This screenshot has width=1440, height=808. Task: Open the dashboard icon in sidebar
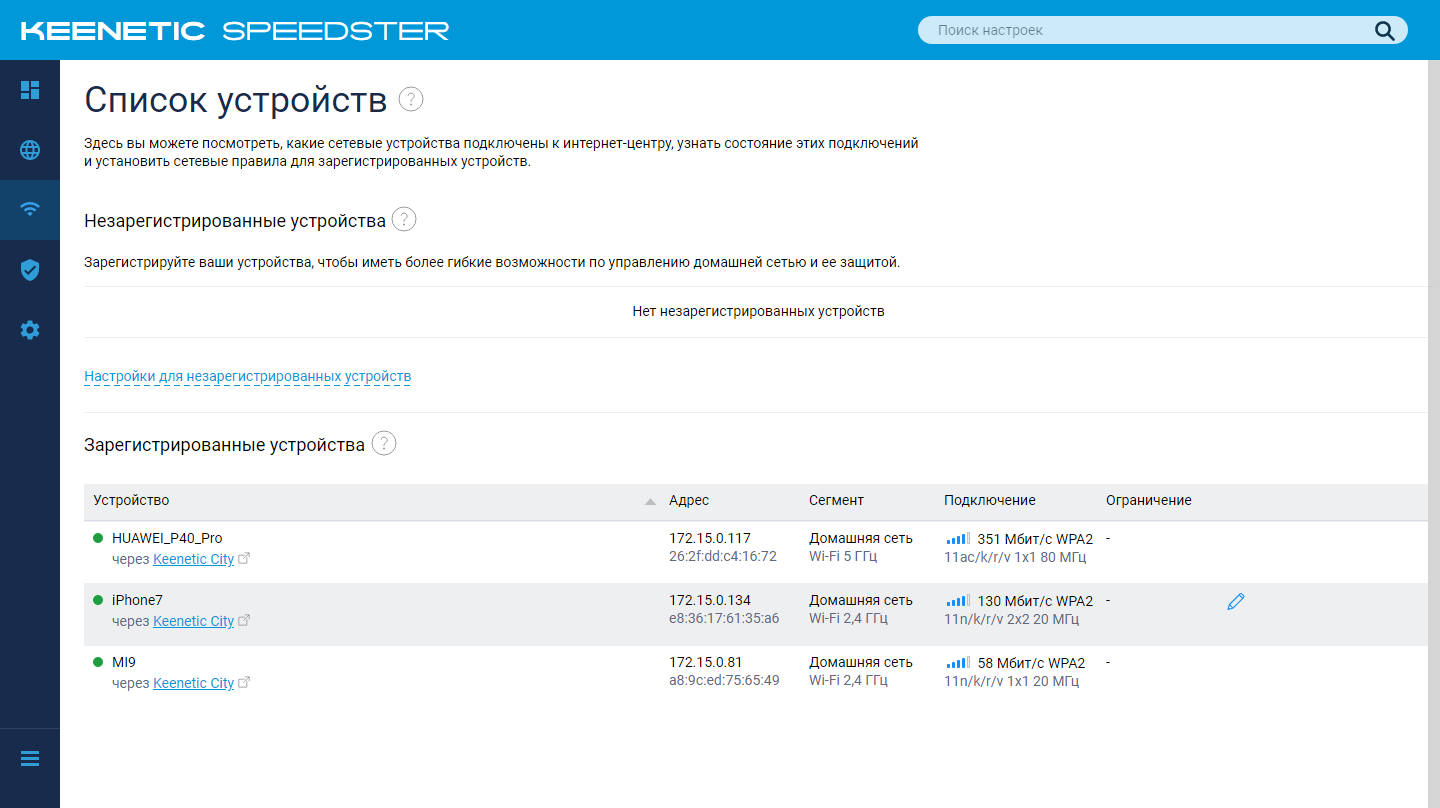click(30, 90)
